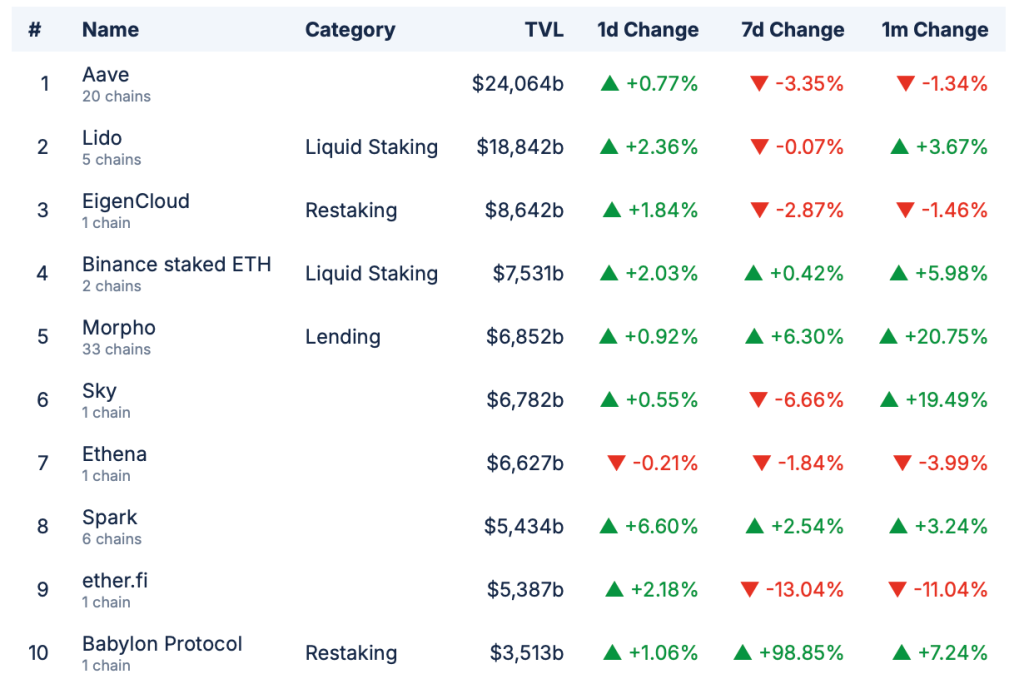Click the red down arrow for Aave 7d change

click(759, 84)
